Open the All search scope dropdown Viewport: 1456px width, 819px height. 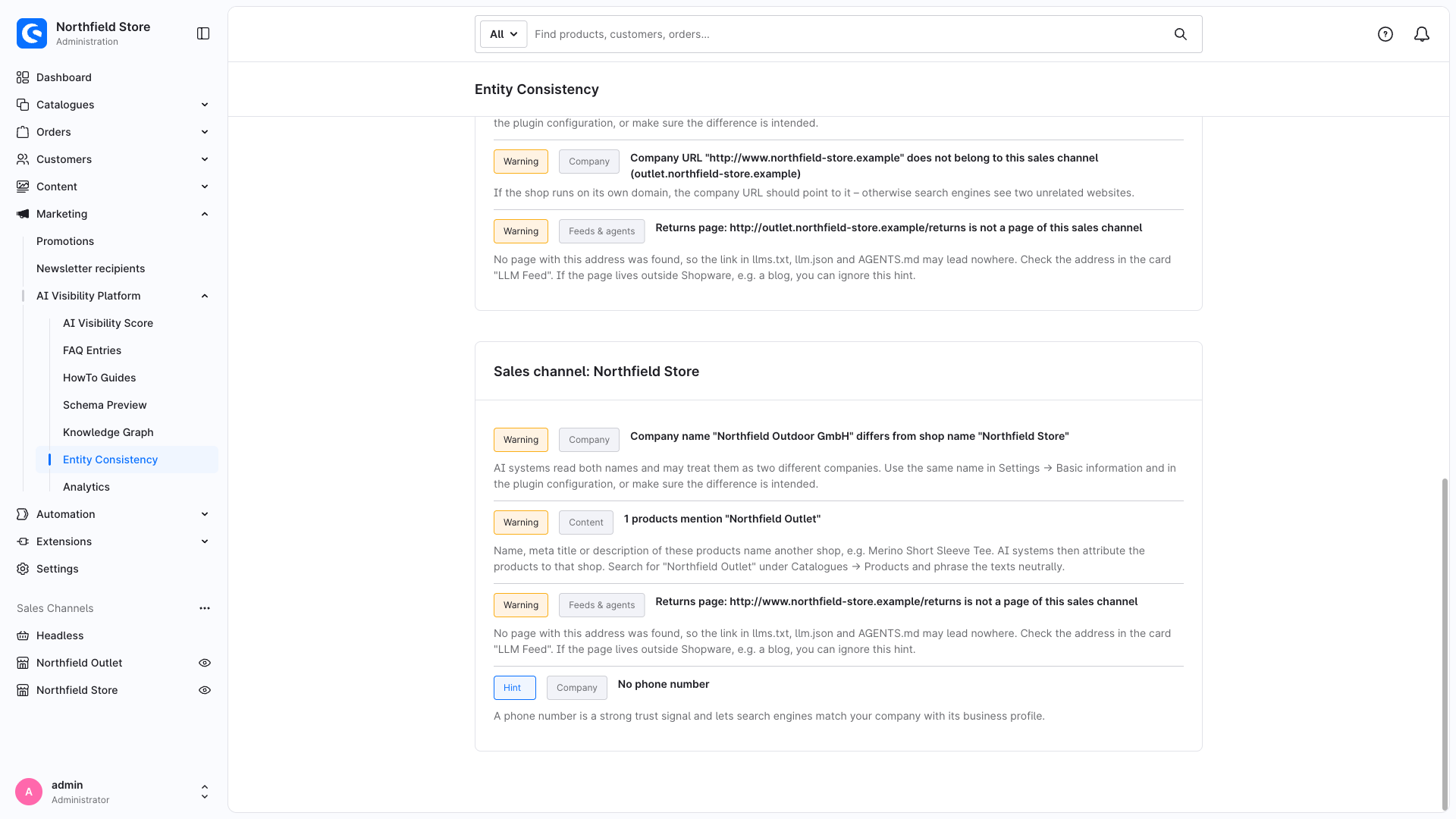point(504,34)
